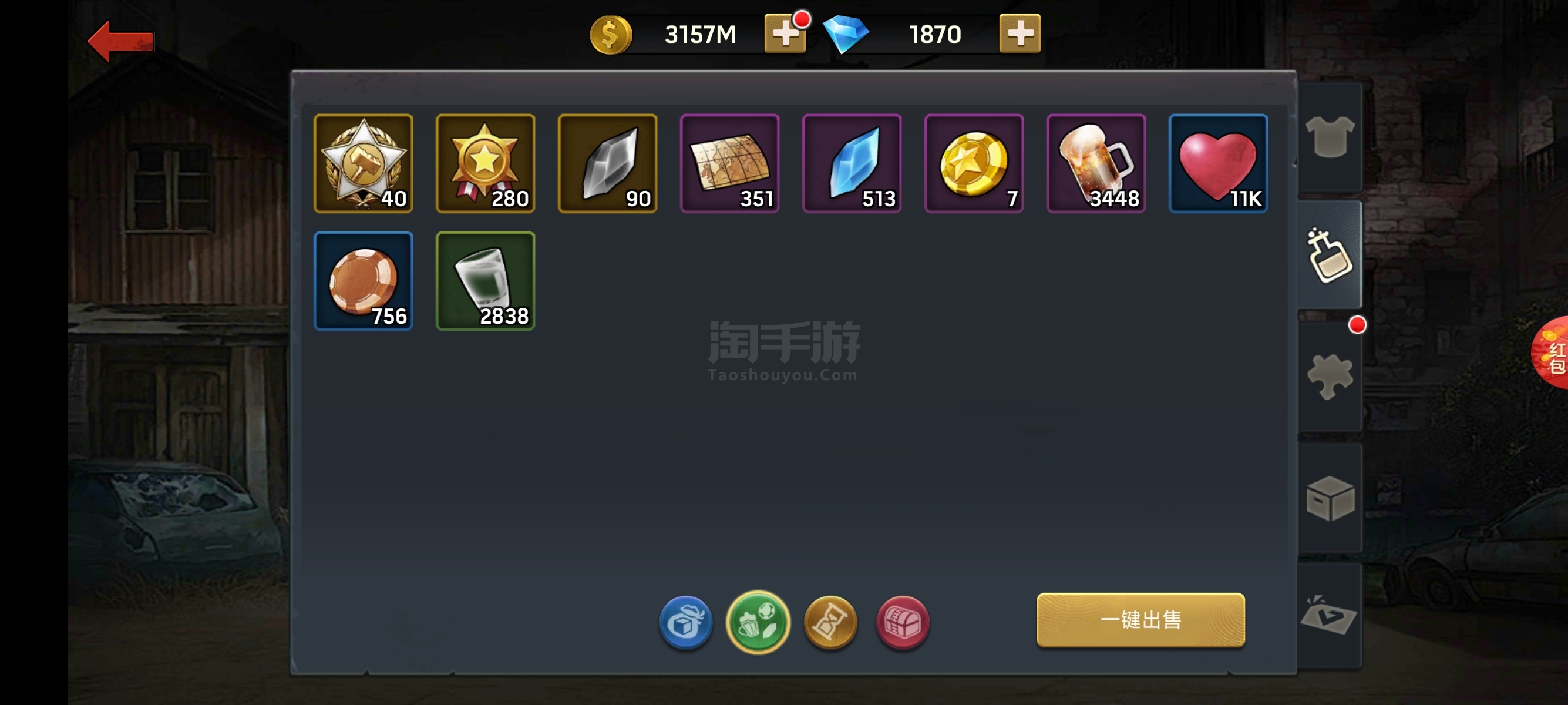1568x705 pixels.
Task: Add more gold coins with plus button
Action: [x=785, y=34]
